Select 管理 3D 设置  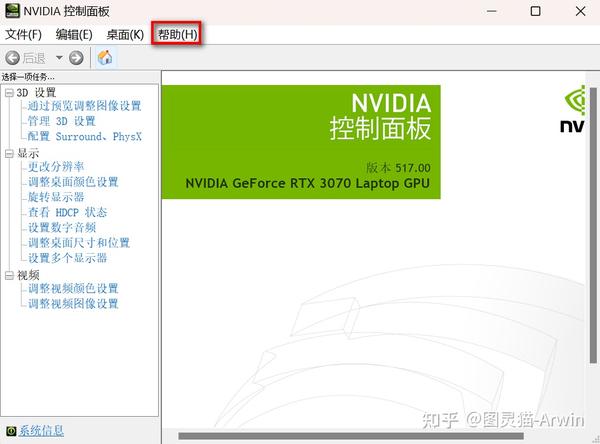[x=62, y=121]
